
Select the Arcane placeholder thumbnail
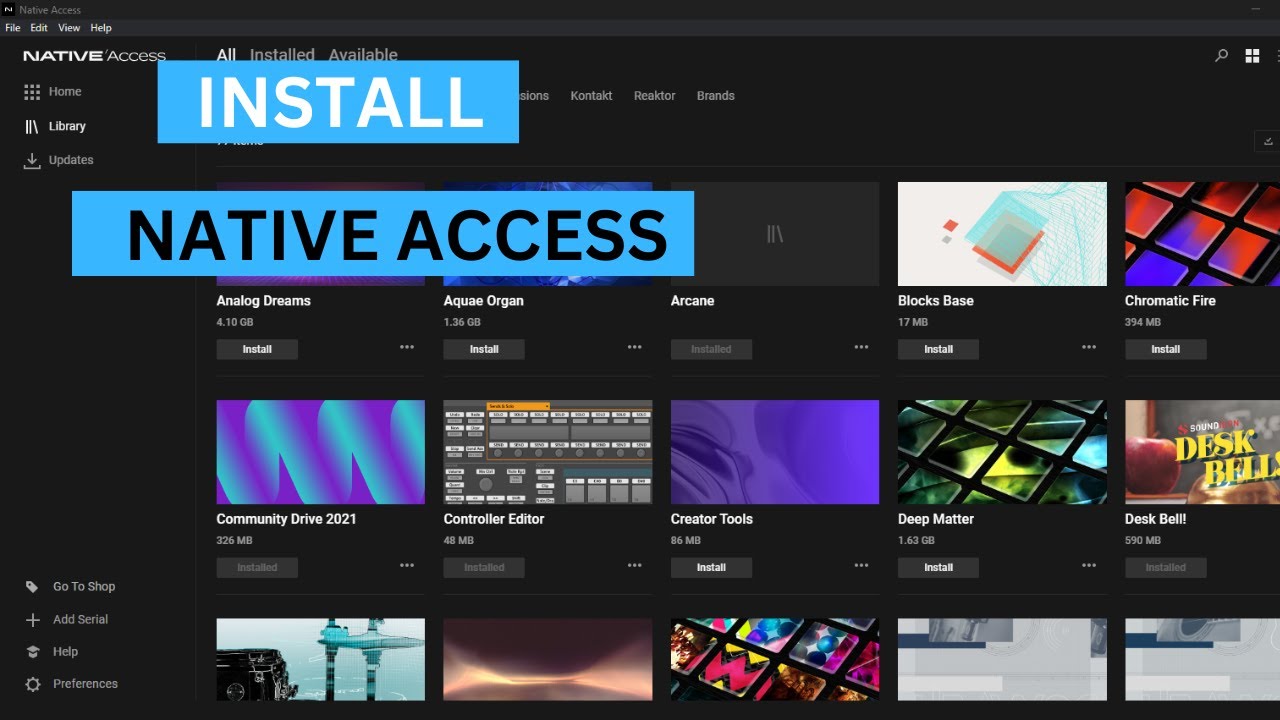pos(775,234)
